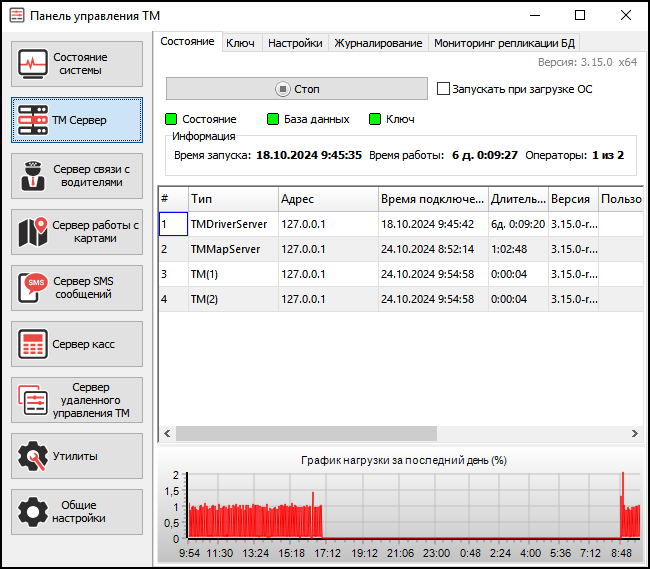Click the scroll right arrow of table
This screenshot has width=650, height=569.
click(635, 433)
